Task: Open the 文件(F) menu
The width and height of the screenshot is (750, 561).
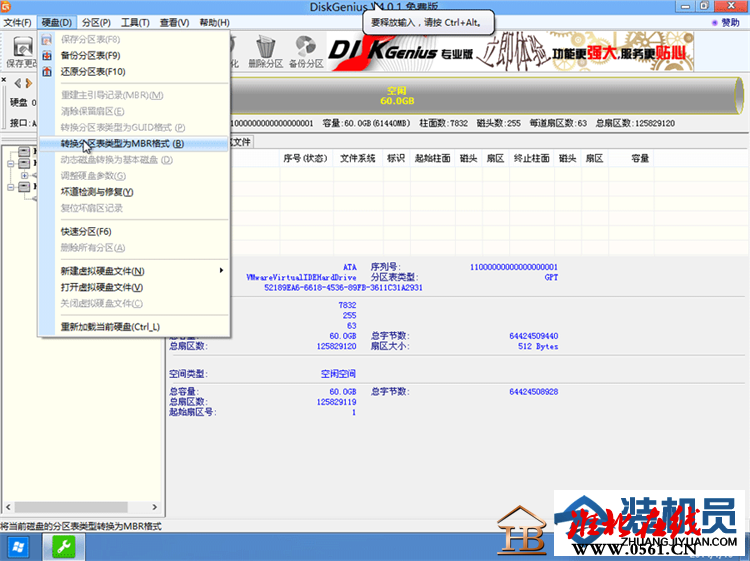Action: coord(17,22)
